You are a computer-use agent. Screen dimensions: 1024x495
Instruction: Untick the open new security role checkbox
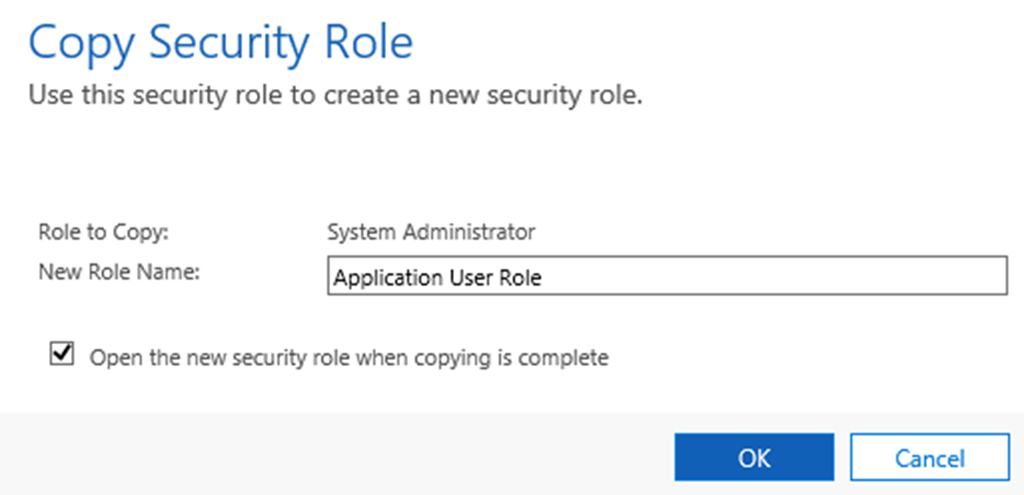[x=62, y=354]
